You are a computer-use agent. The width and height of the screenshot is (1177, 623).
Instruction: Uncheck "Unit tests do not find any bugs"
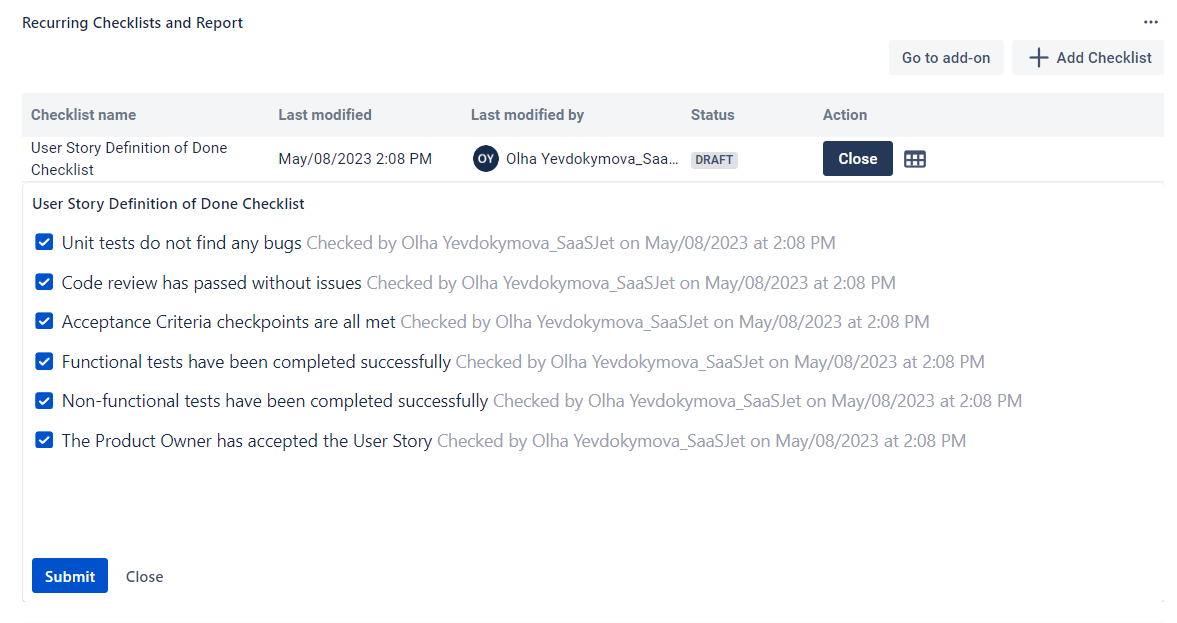(43, 242)
